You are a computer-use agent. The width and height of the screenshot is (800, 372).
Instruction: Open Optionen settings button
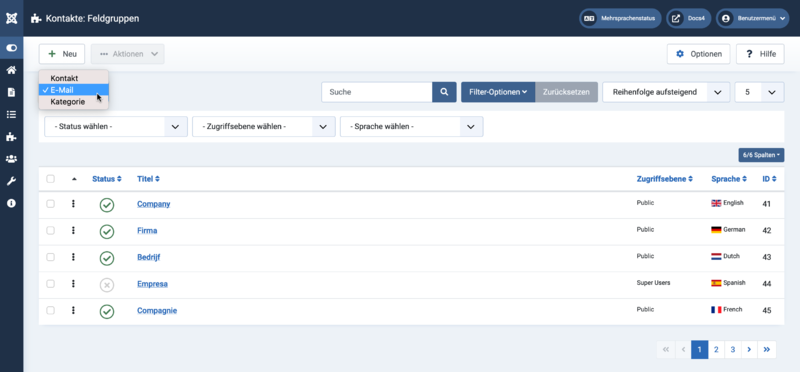click(x=698, y=54)
